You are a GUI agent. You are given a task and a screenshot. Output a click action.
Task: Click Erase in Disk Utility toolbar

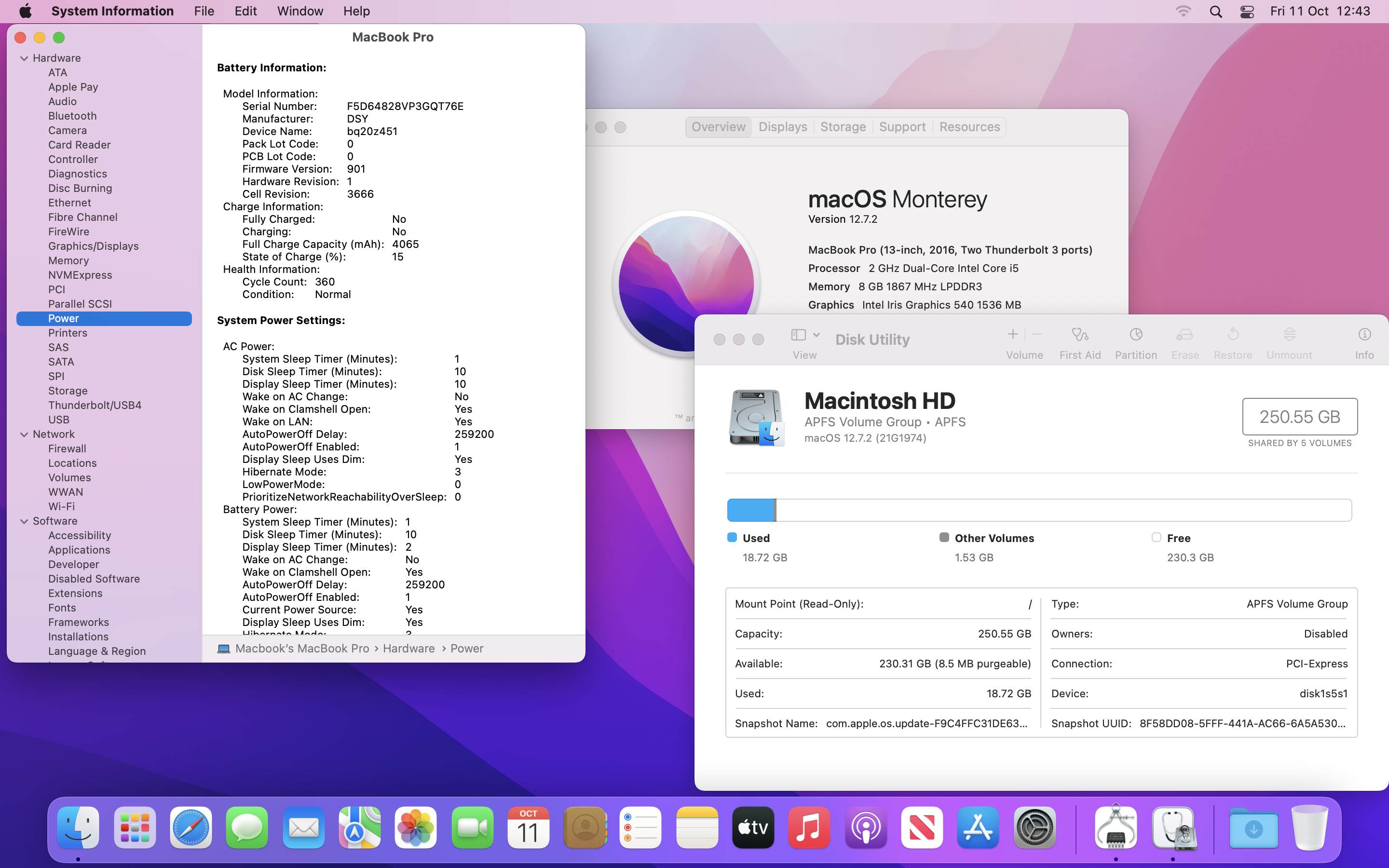tap(1185, 343)
